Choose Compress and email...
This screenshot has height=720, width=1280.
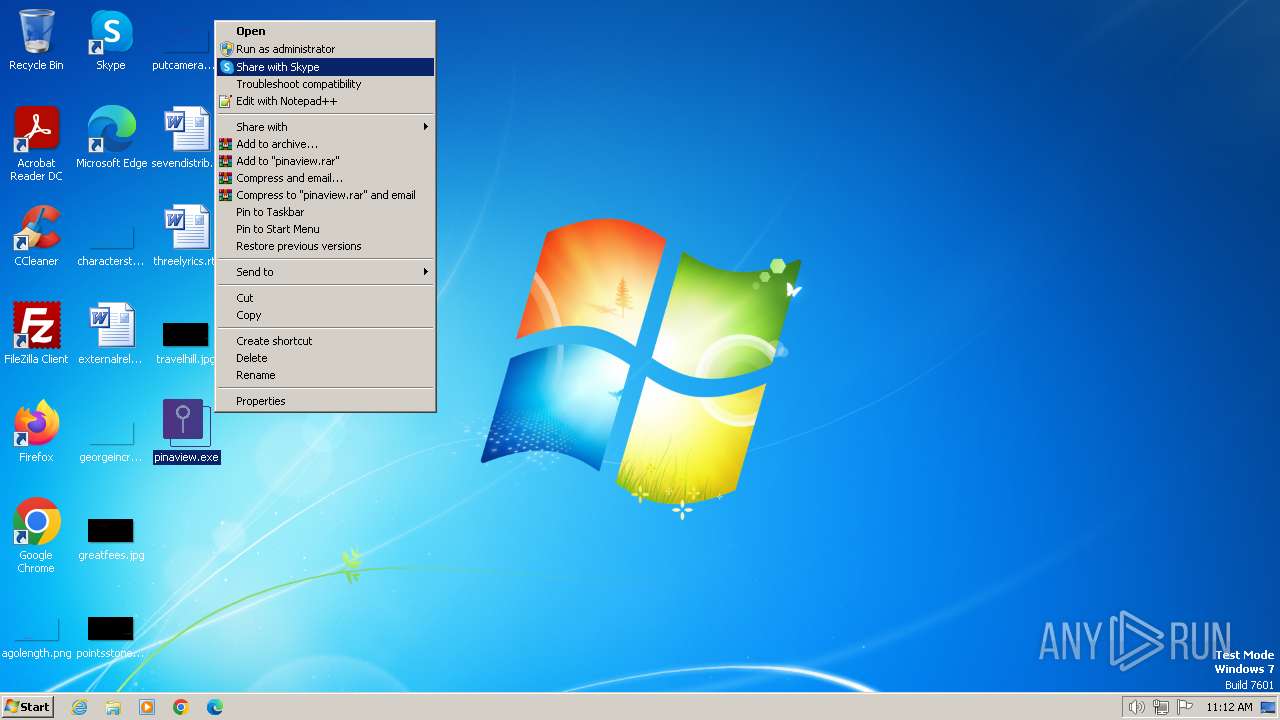pyautogui.click(x=326, y=178)
